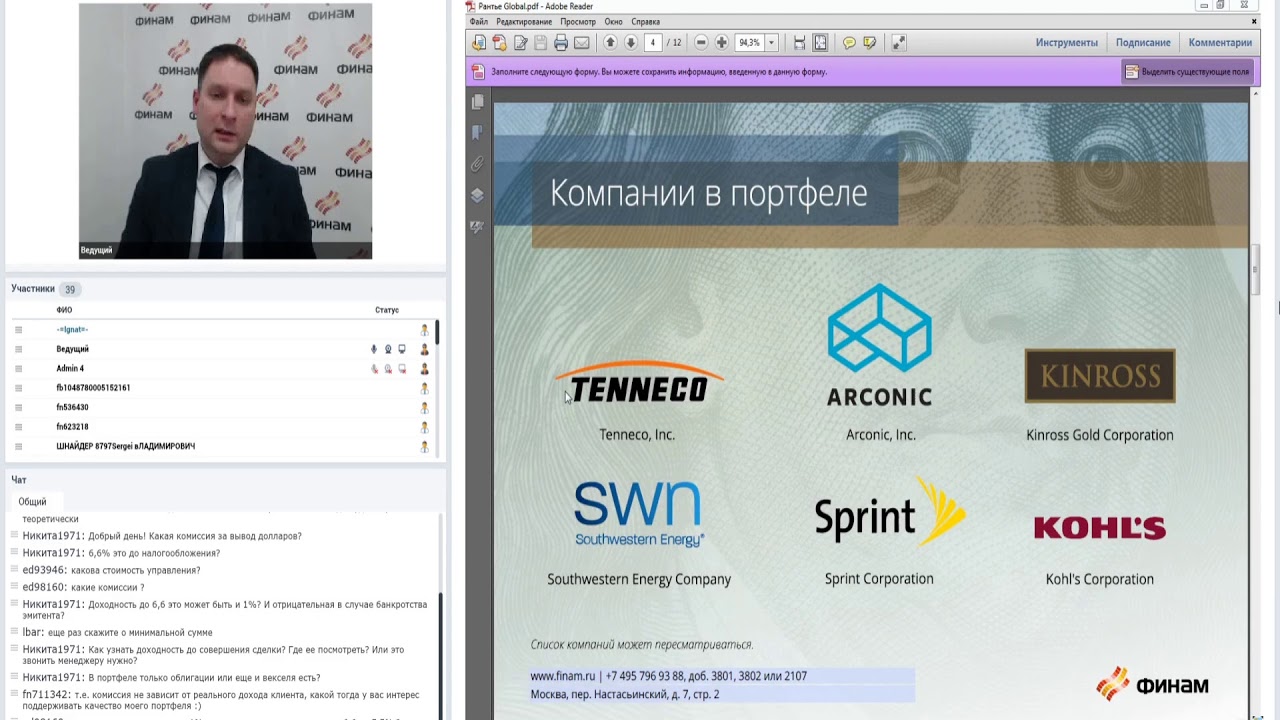Go to previous page with up arrow
1280x720 pixels.
pyautogui.click(x=611, y=43)
